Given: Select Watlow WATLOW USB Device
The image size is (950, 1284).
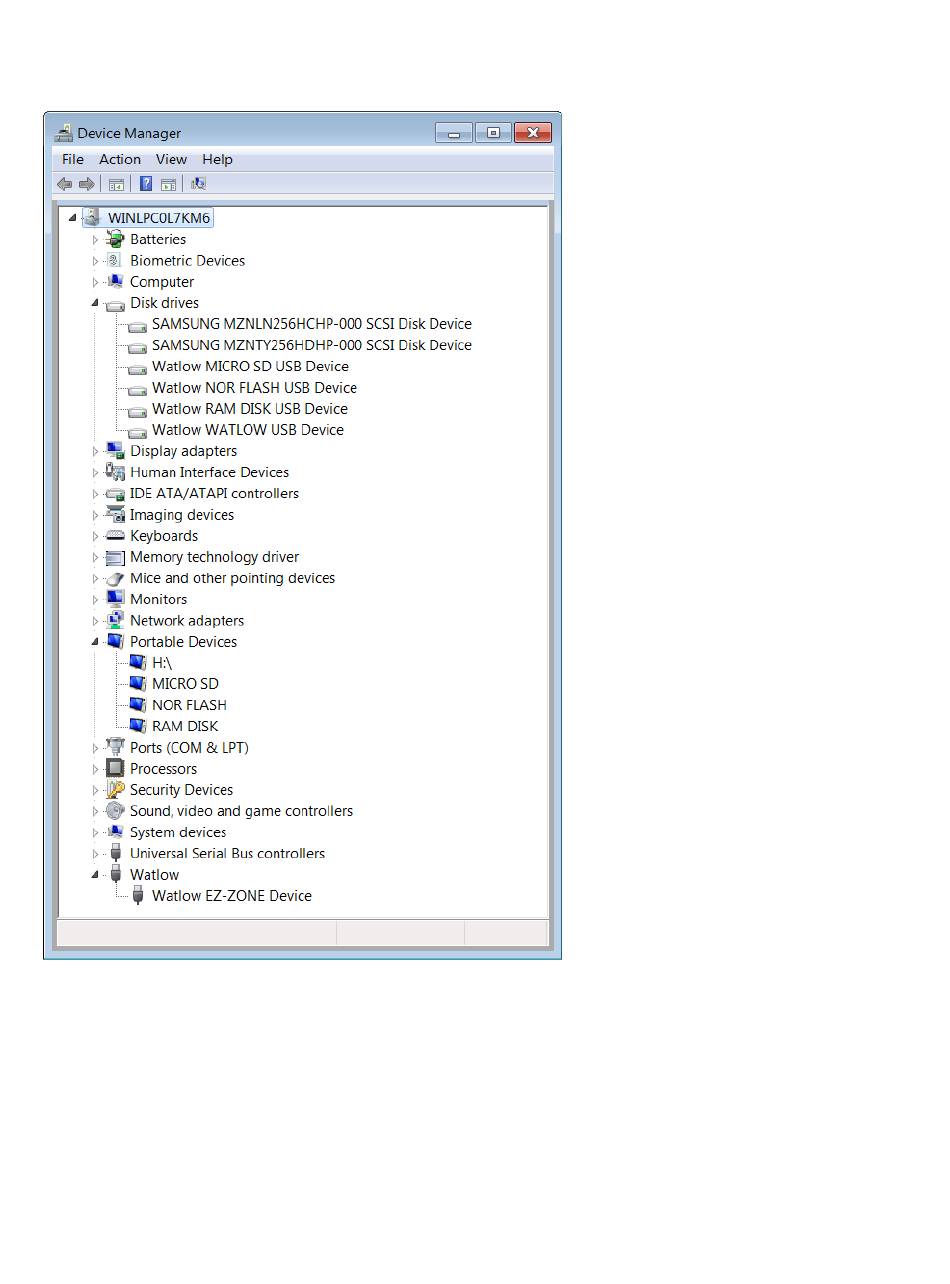Looking at the screenshot, I should click(x=248, y=430).
